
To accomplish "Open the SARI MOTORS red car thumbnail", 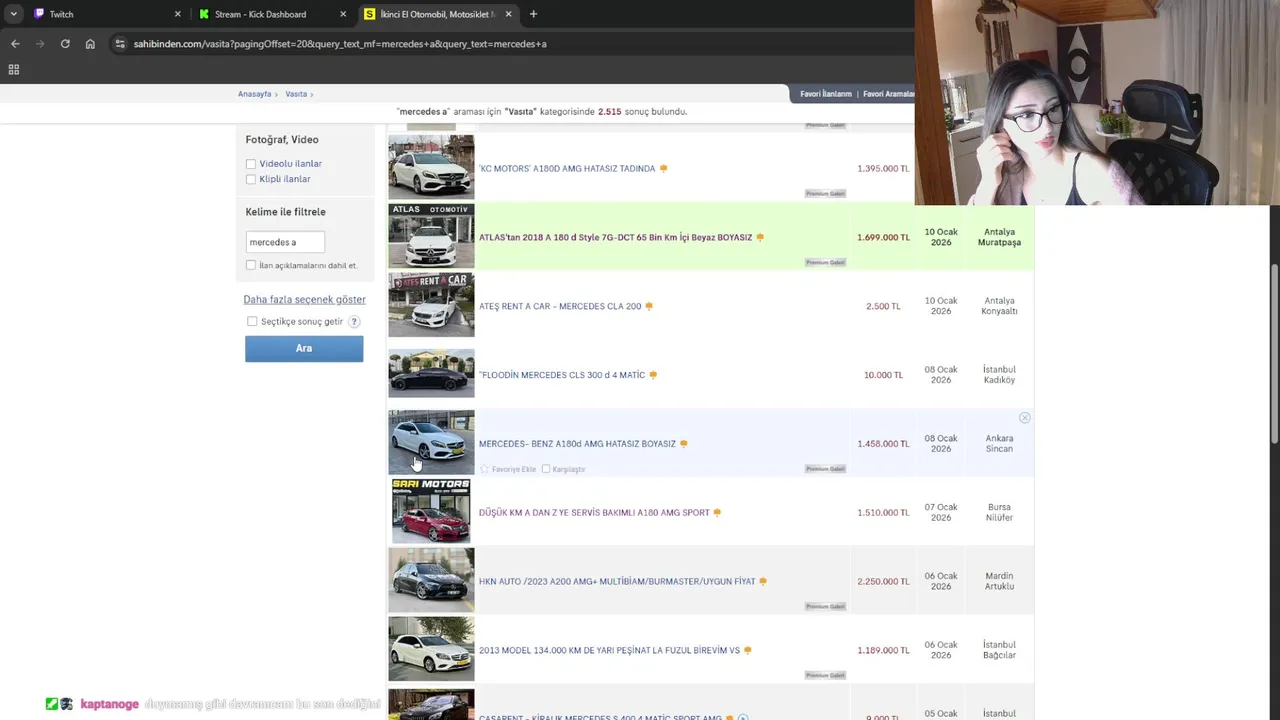I will (431, 511).
